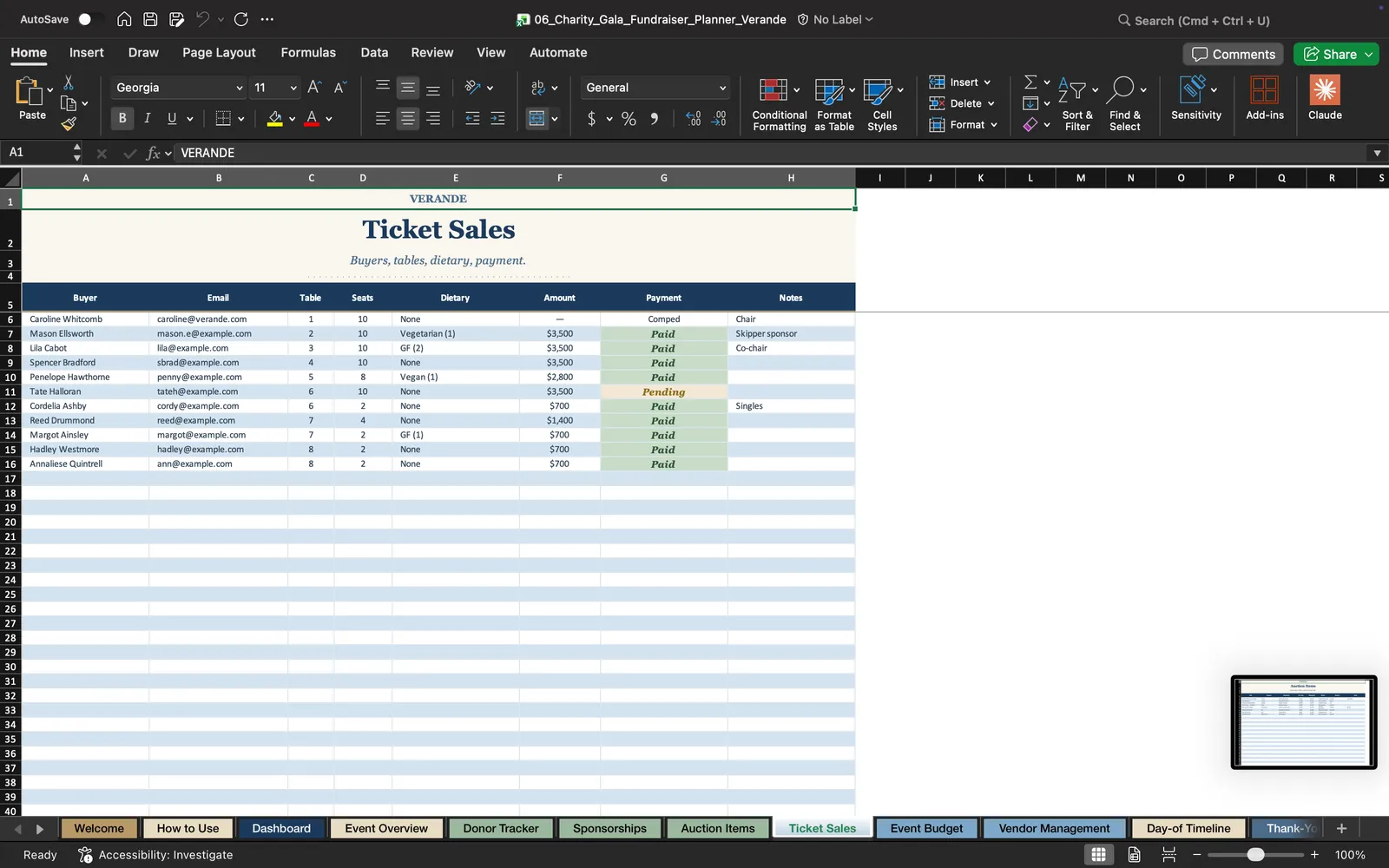
Task: Open the Add-ins gallery
Action: click(x=1265, y=97)
